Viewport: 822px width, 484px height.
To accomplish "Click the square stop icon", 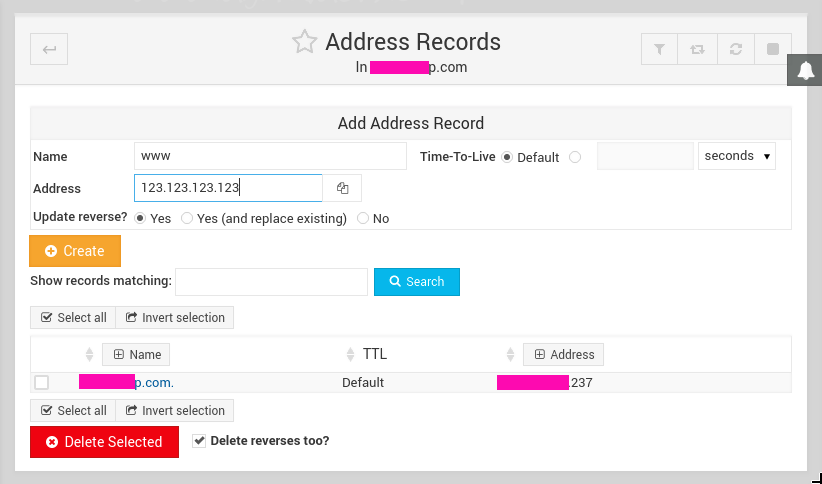I will coord(772,48).
